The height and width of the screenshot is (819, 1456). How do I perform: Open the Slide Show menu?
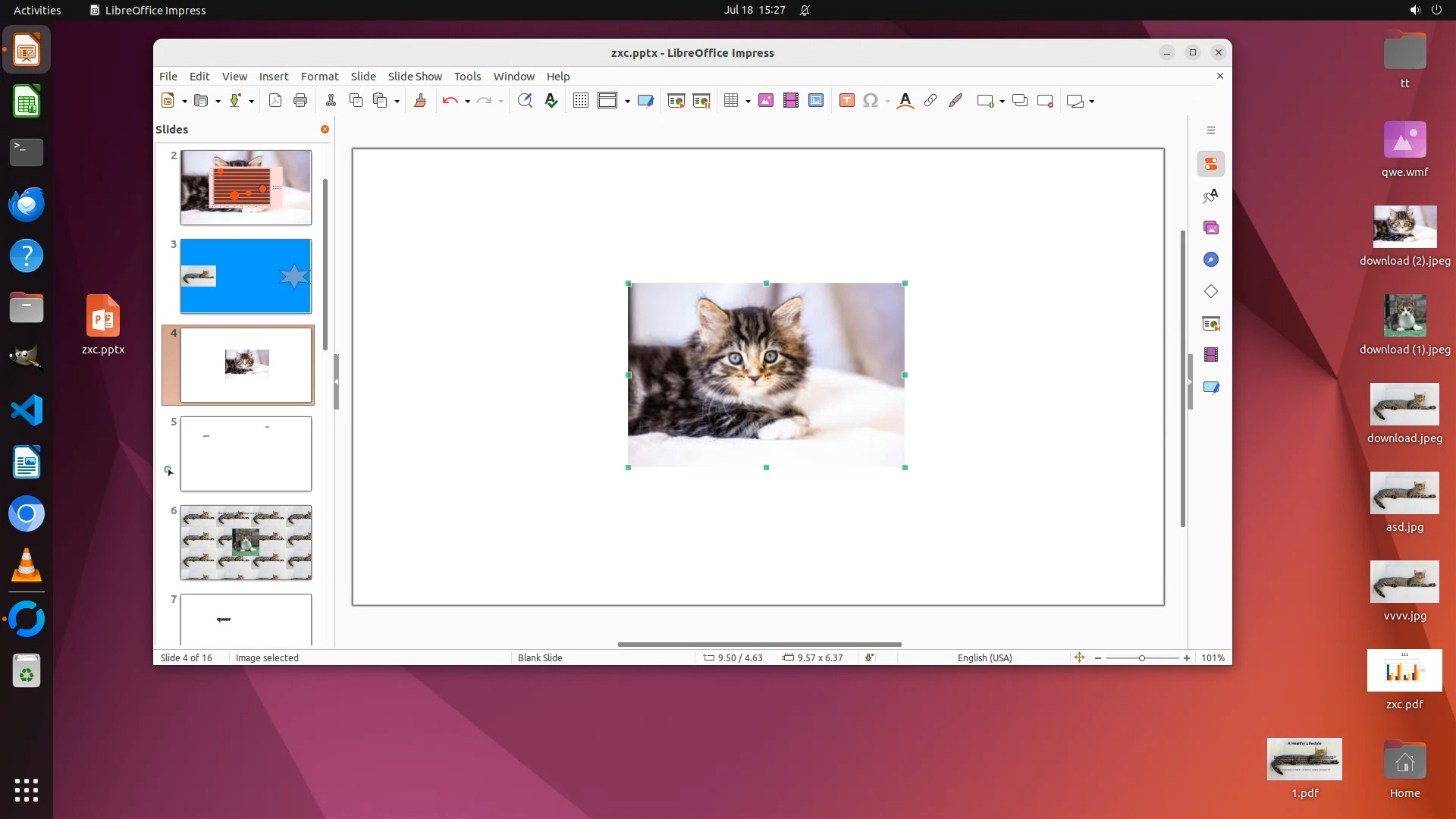click(415, 77)
